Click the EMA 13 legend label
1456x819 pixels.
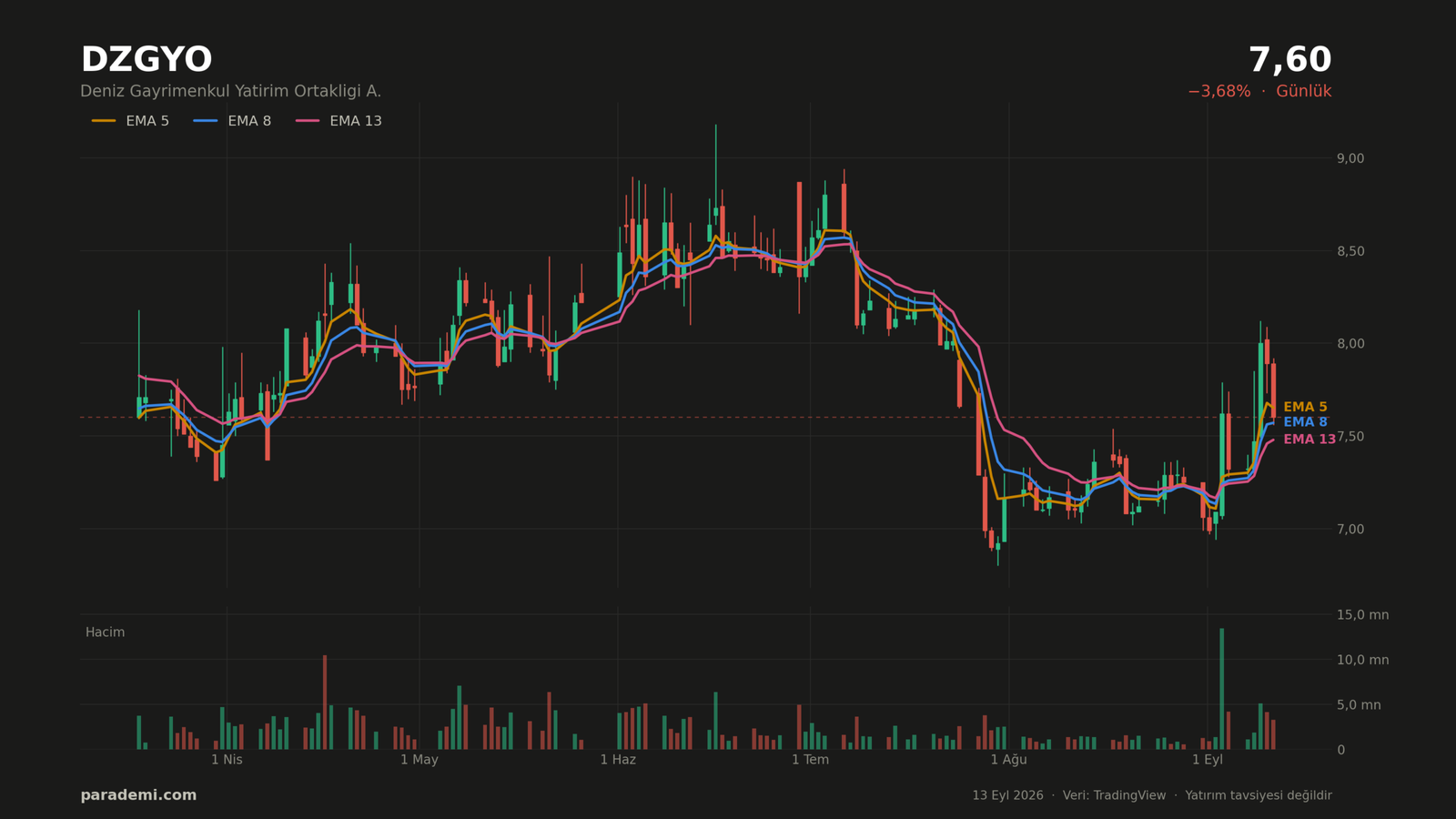pos(356,121)
